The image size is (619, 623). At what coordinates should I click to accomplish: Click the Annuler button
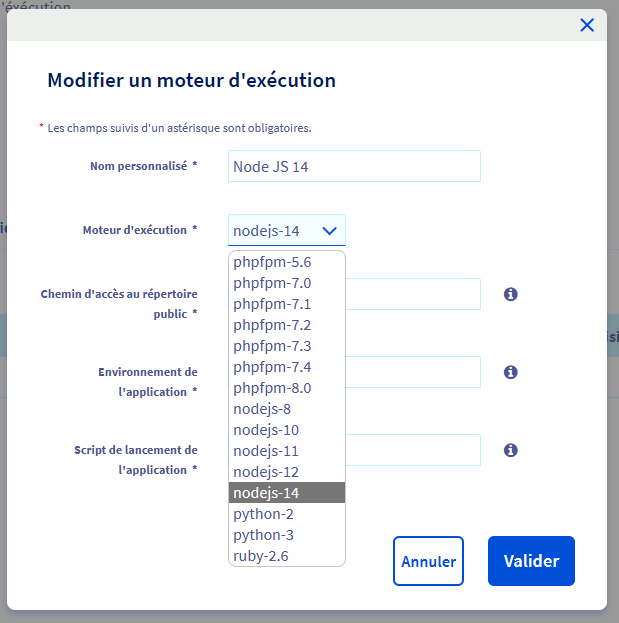pyautogui.click(x=428, y=562)
